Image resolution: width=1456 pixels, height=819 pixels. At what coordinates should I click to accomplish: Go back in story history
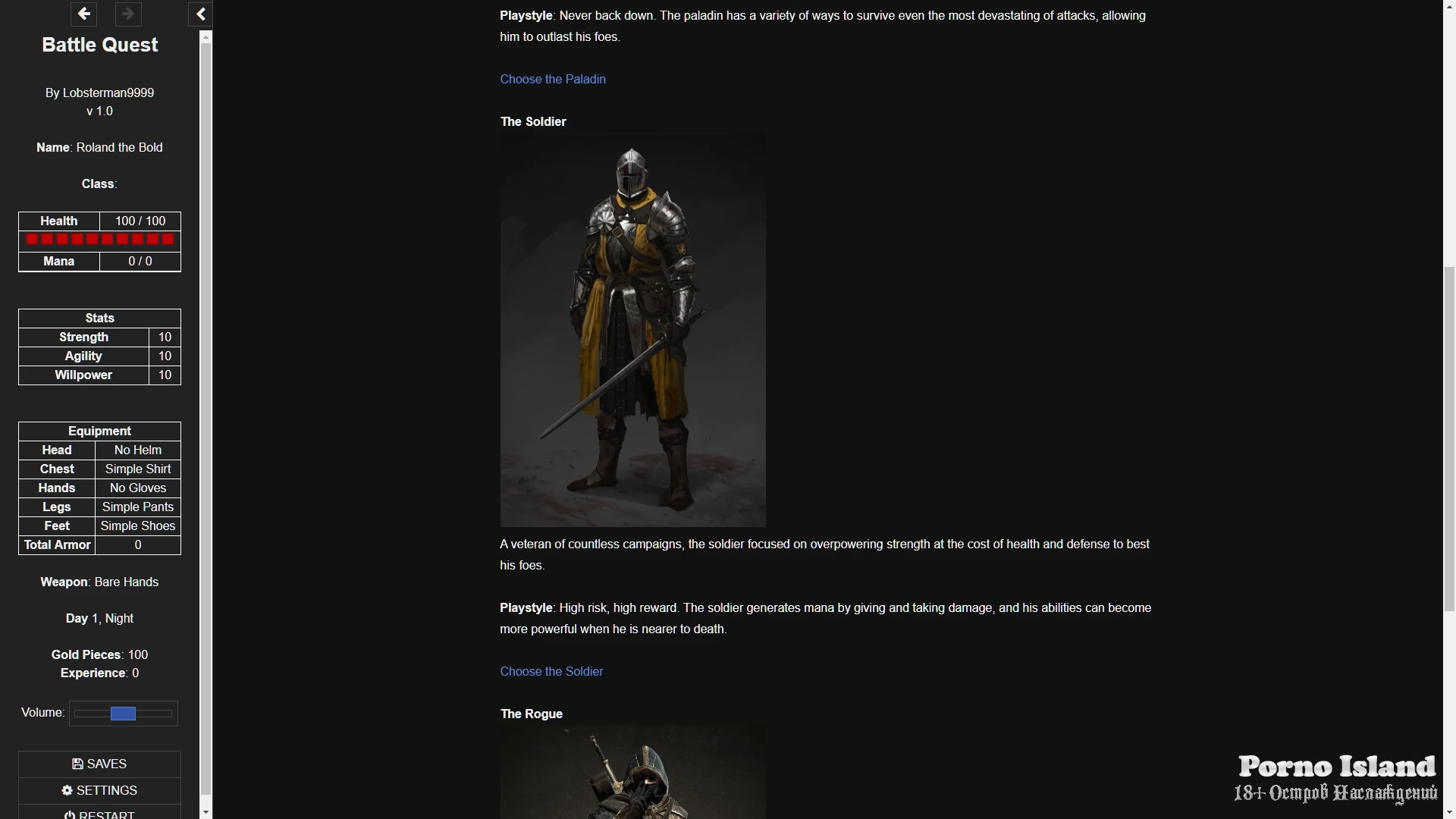pyautogui.click(x=84, y=14)
